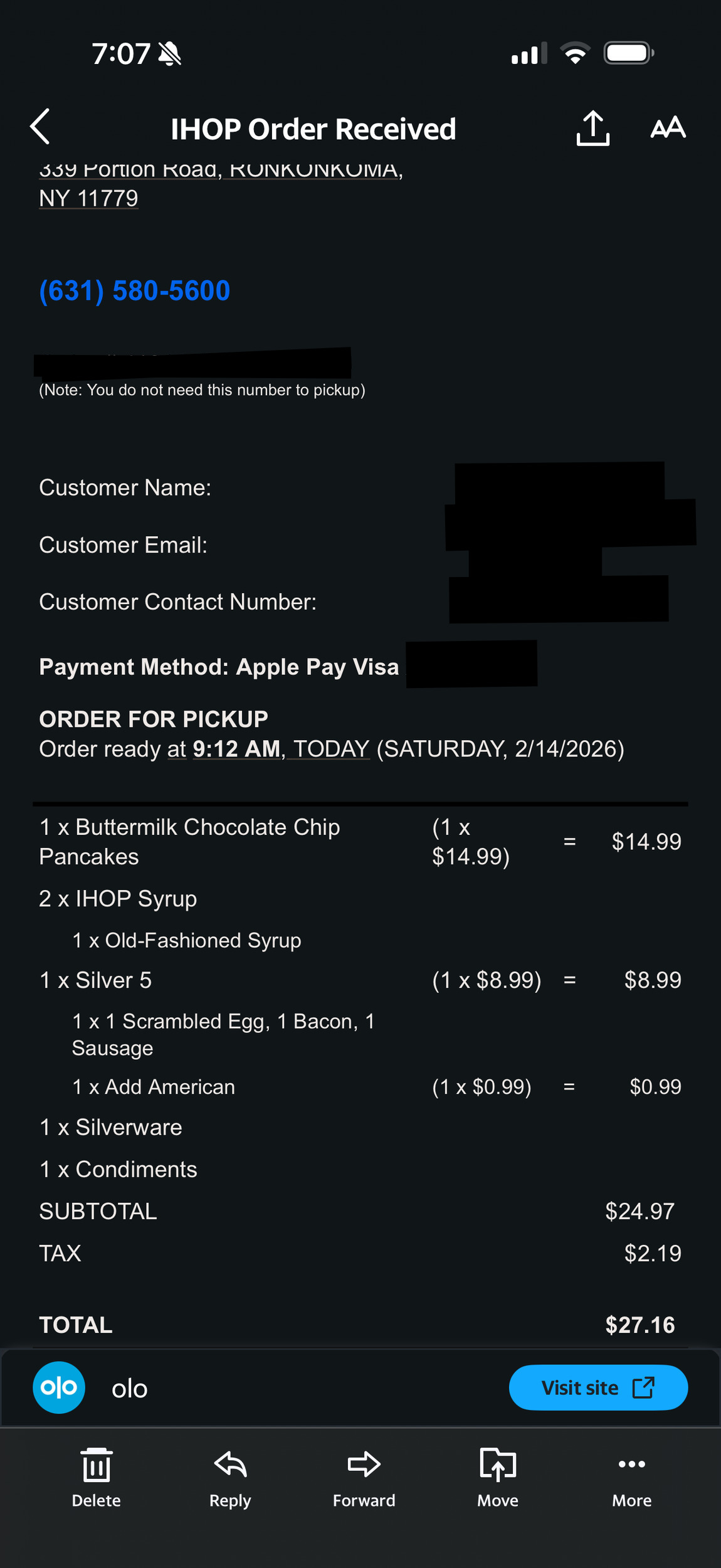Open the NY 11779 address link
721x1568 pixels.
[x=88, y=199]
